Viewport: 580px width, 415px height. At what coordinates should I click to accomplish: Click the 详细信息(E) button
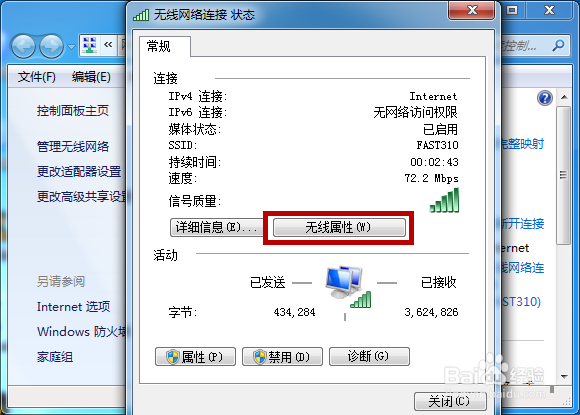pyautogui.click(x=216, y=227)
